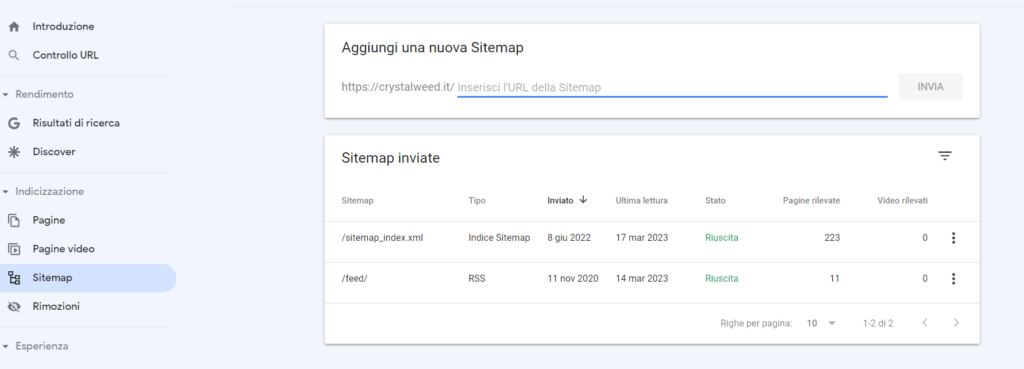1024x369 pixels.
Task: Open the Discover report
Action: (x=54, y=152)
